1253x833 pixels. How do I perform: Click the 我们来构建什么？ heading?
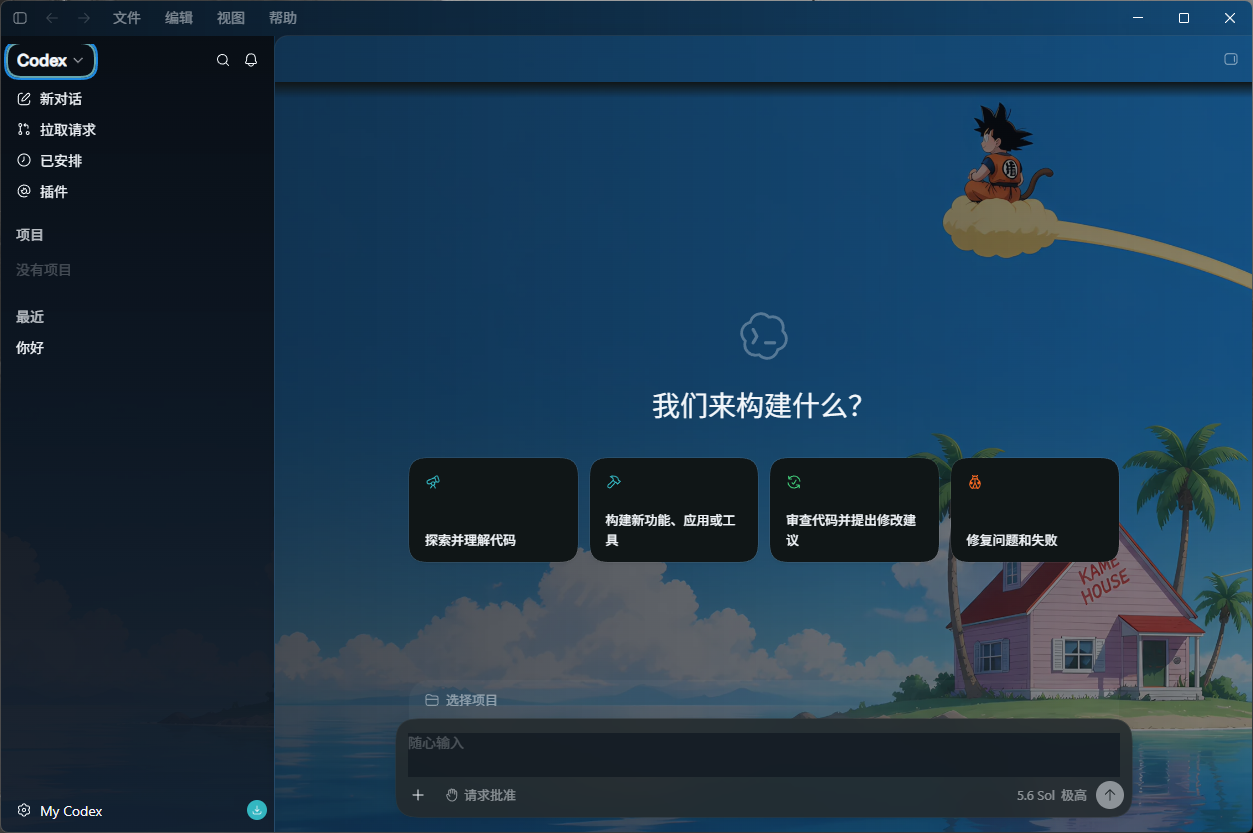(x=758, y=407)
